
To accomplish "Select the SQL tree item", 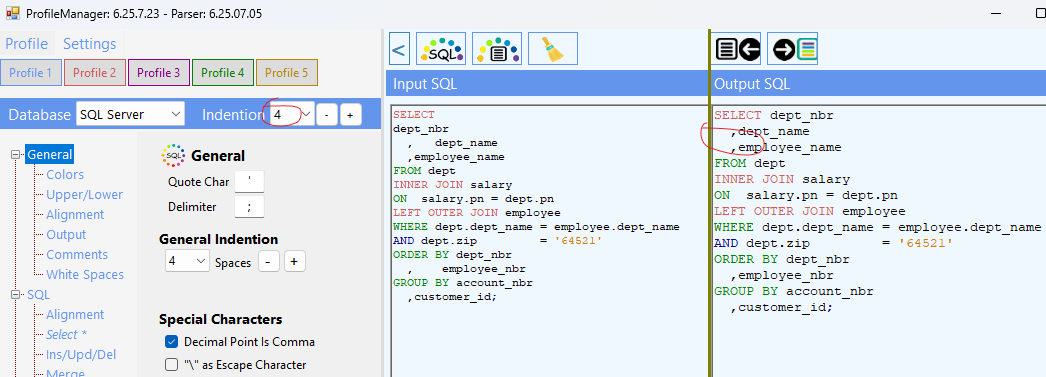I will click(x=39, y=295).
